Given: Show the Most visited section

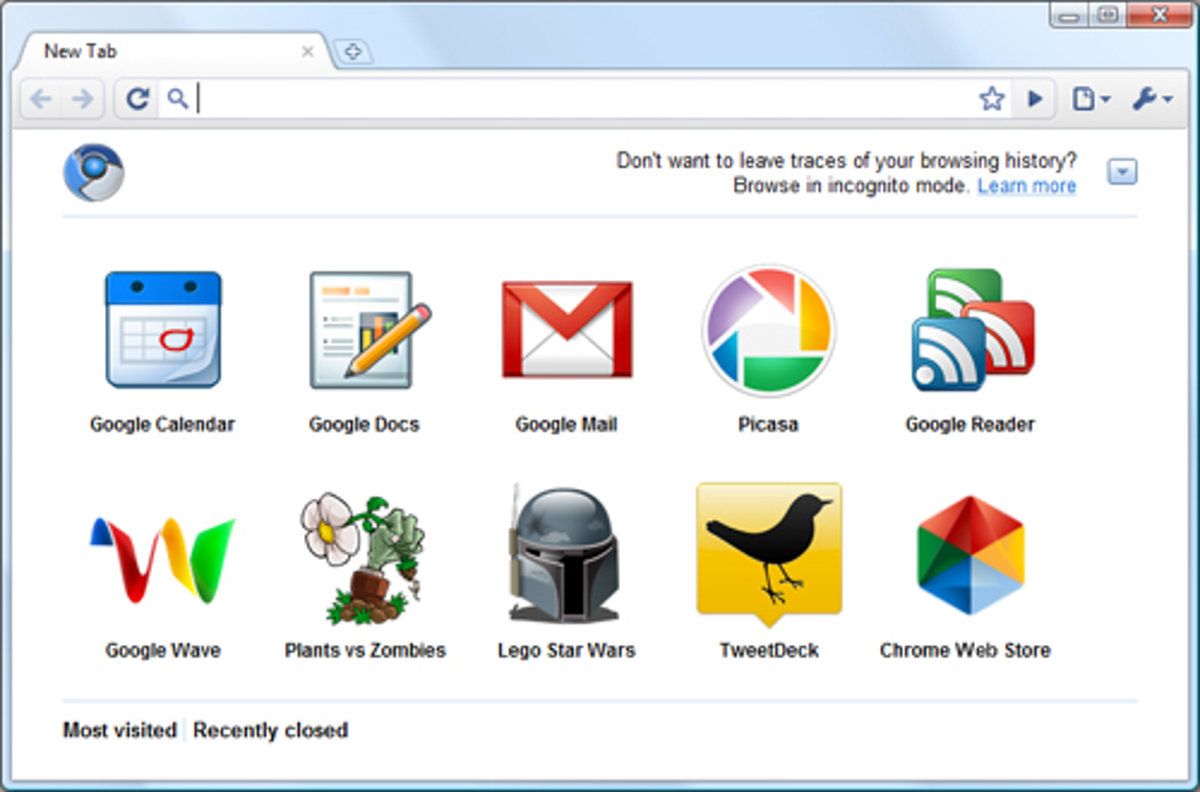Looking at the screenshot, I should pyautogui.click(x=119, y=730).
